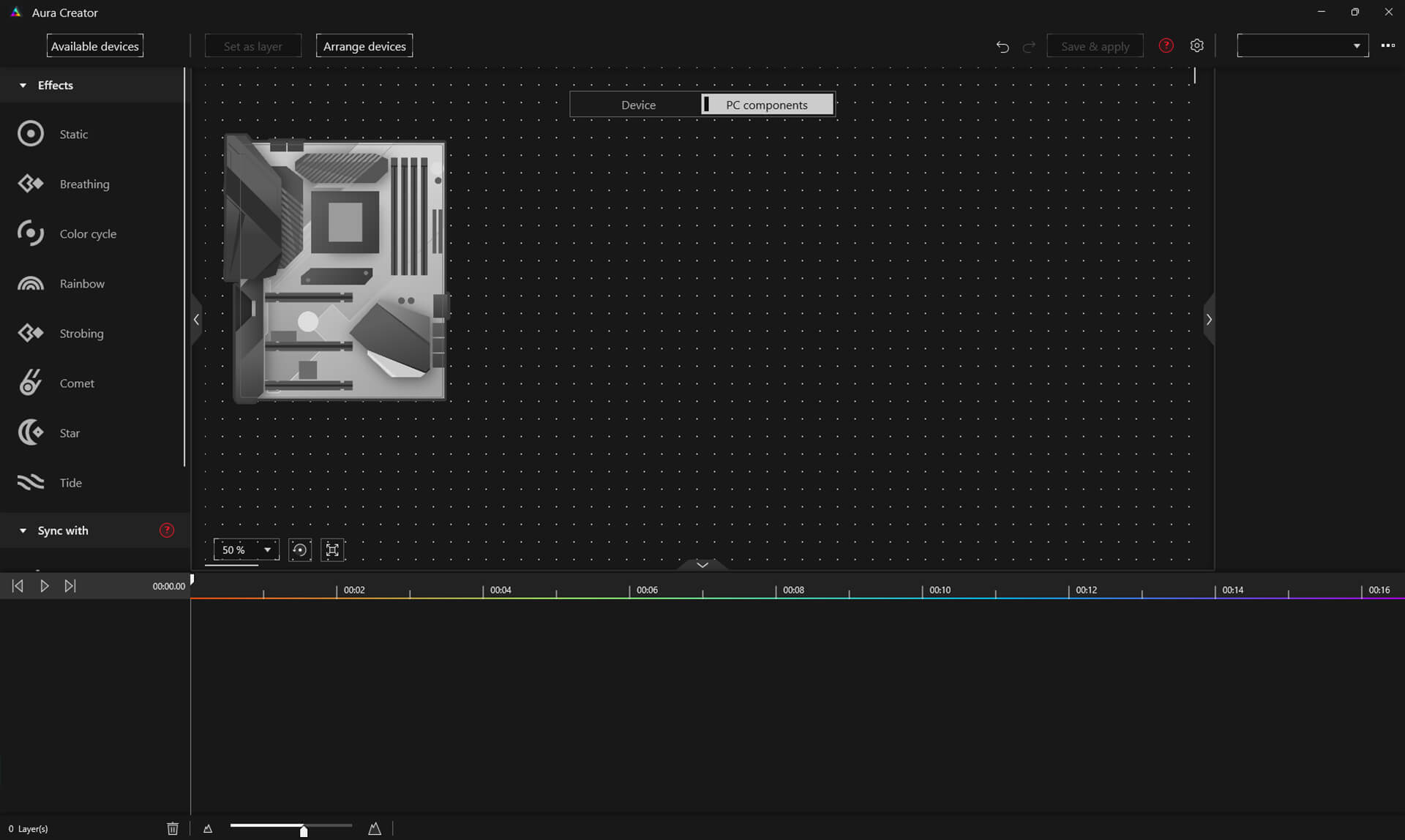Switch to the PC components tab
This screenshot has width=1405, height=840.
pos(766,104)
